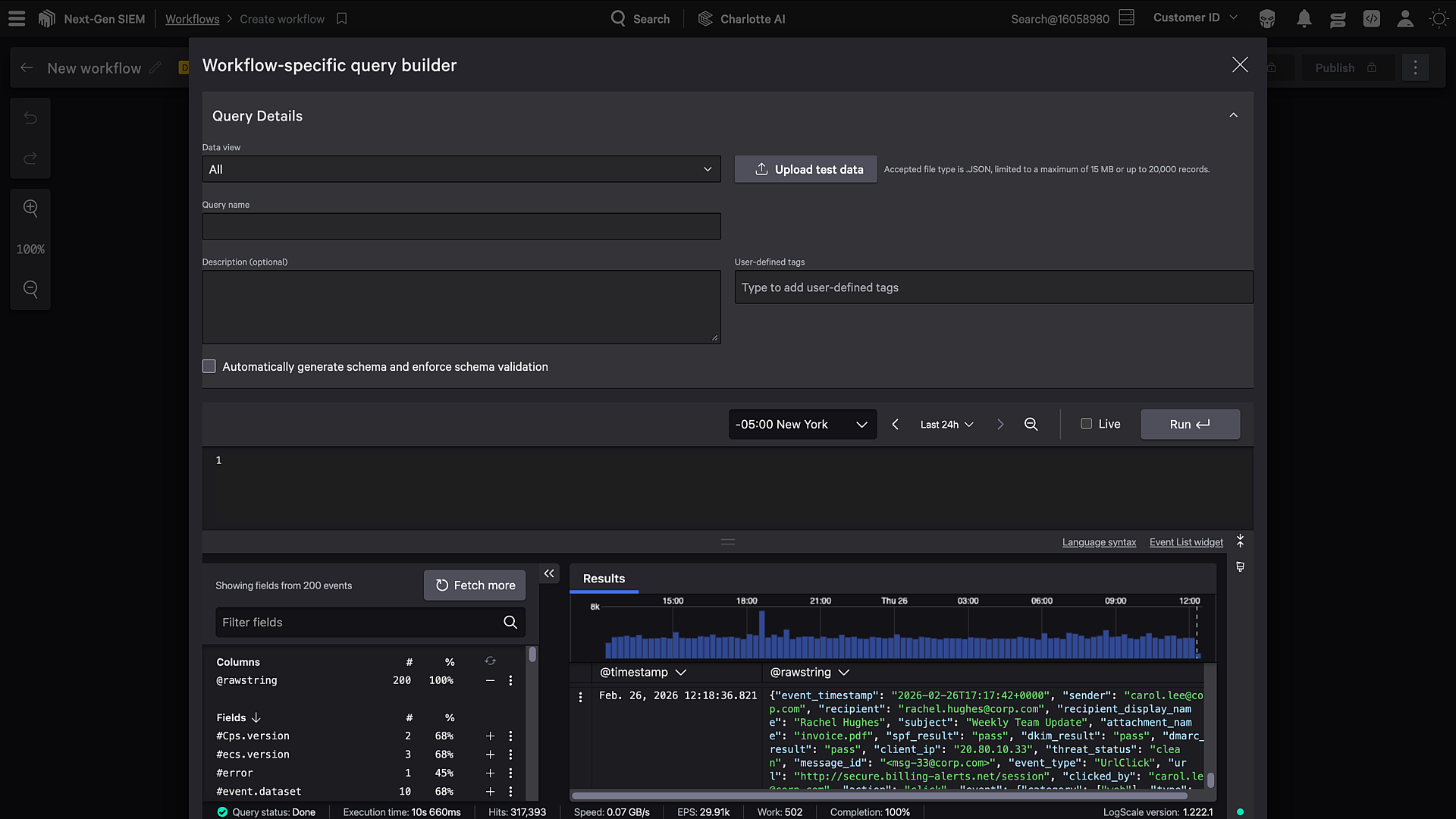Expand the Last 24h time selector

tap(946, 425)
